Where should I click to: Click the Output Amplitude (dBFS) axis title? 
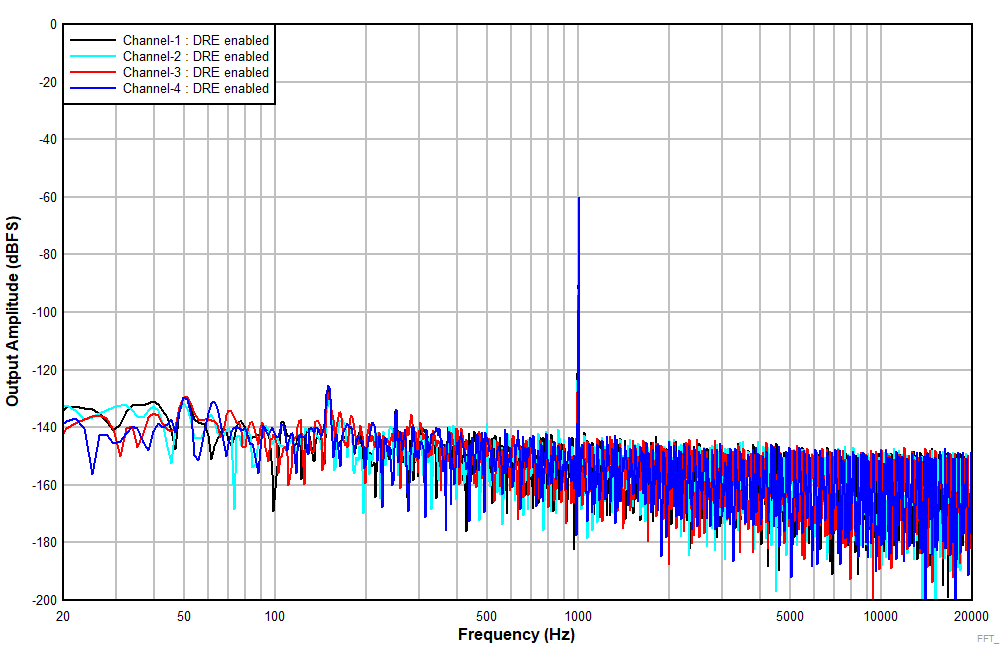14,307
